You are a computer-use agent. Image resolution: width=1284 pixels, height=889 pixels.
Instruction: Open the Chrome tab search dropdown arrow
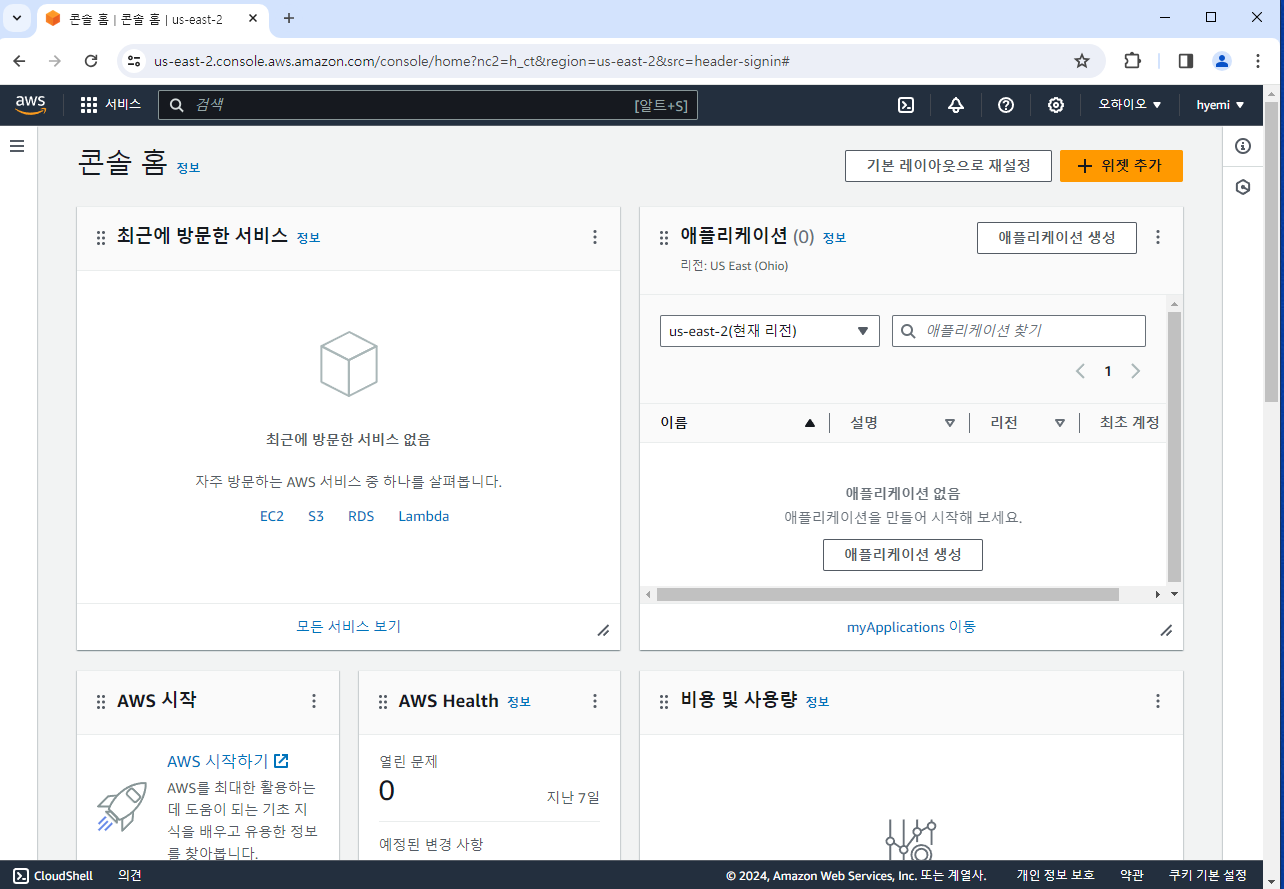click(17, 18)
